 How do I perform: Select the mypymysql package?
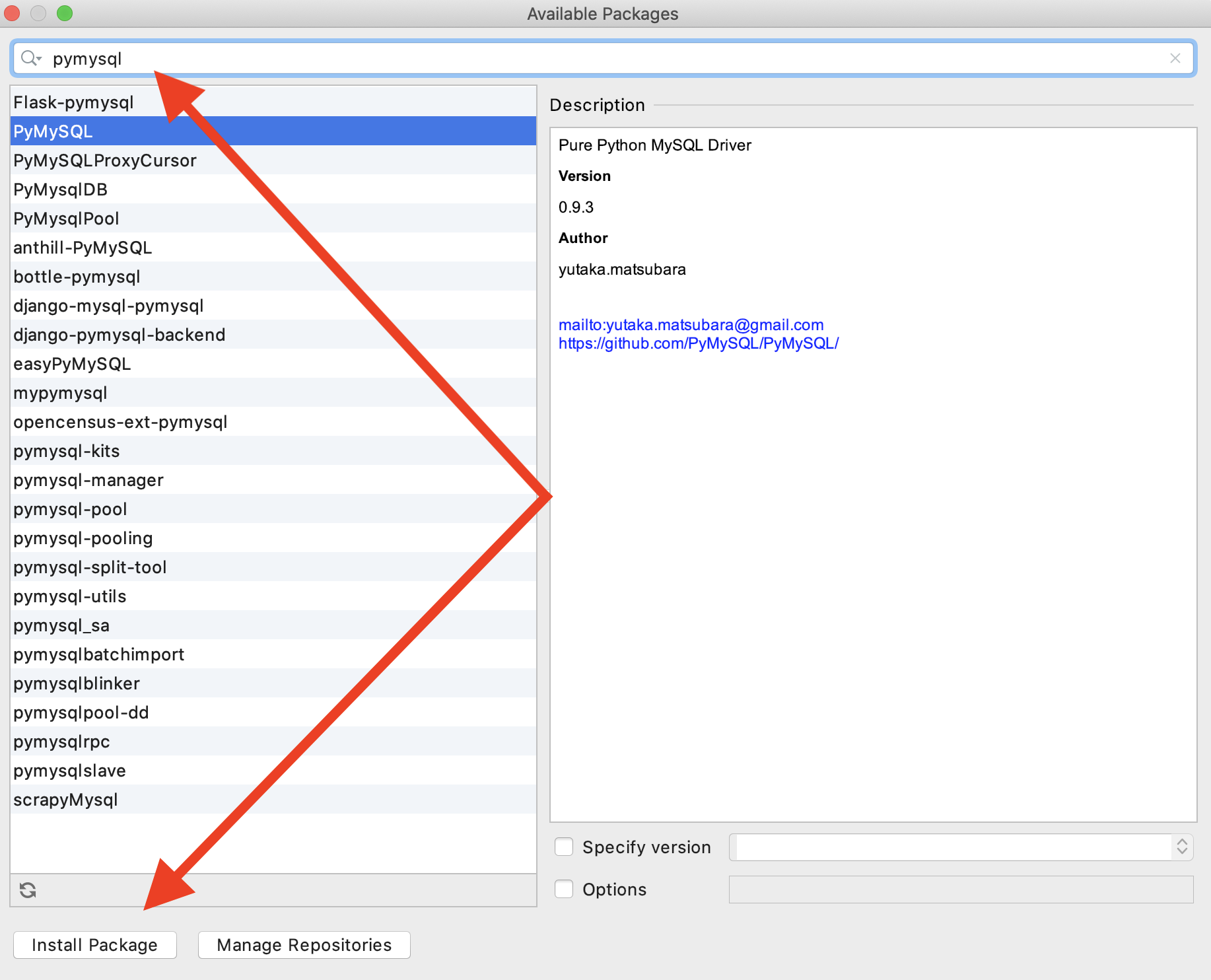click(x=273, y=392)
